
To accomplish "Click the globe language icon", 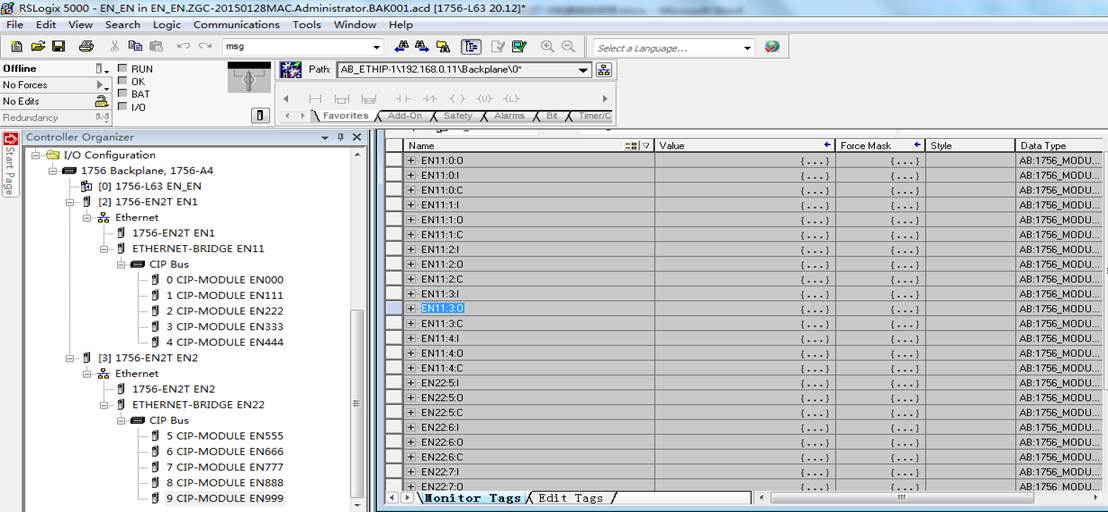I will coord(772,47).
